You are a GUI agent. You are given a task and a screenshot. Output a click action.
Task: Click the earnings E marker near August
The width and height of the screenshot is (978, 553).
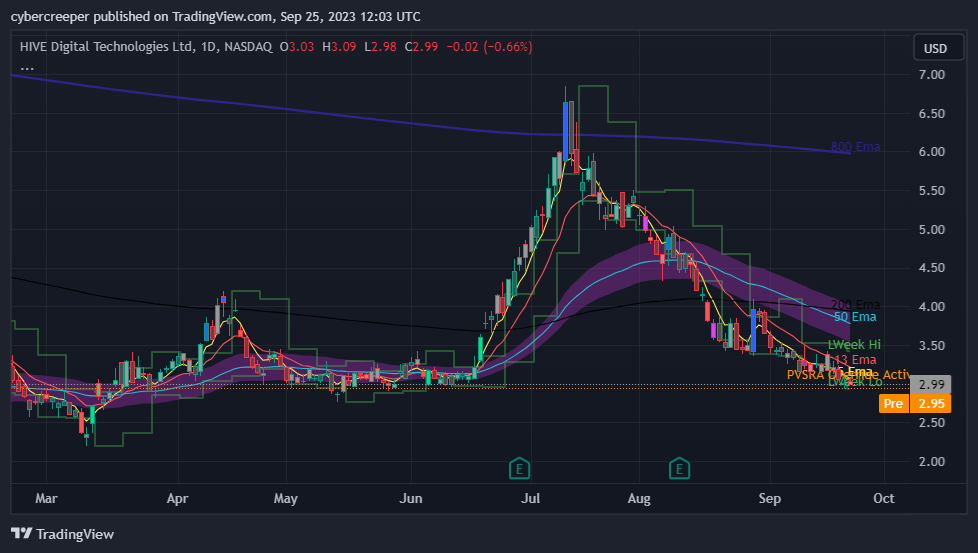click(x=680, y=467)
